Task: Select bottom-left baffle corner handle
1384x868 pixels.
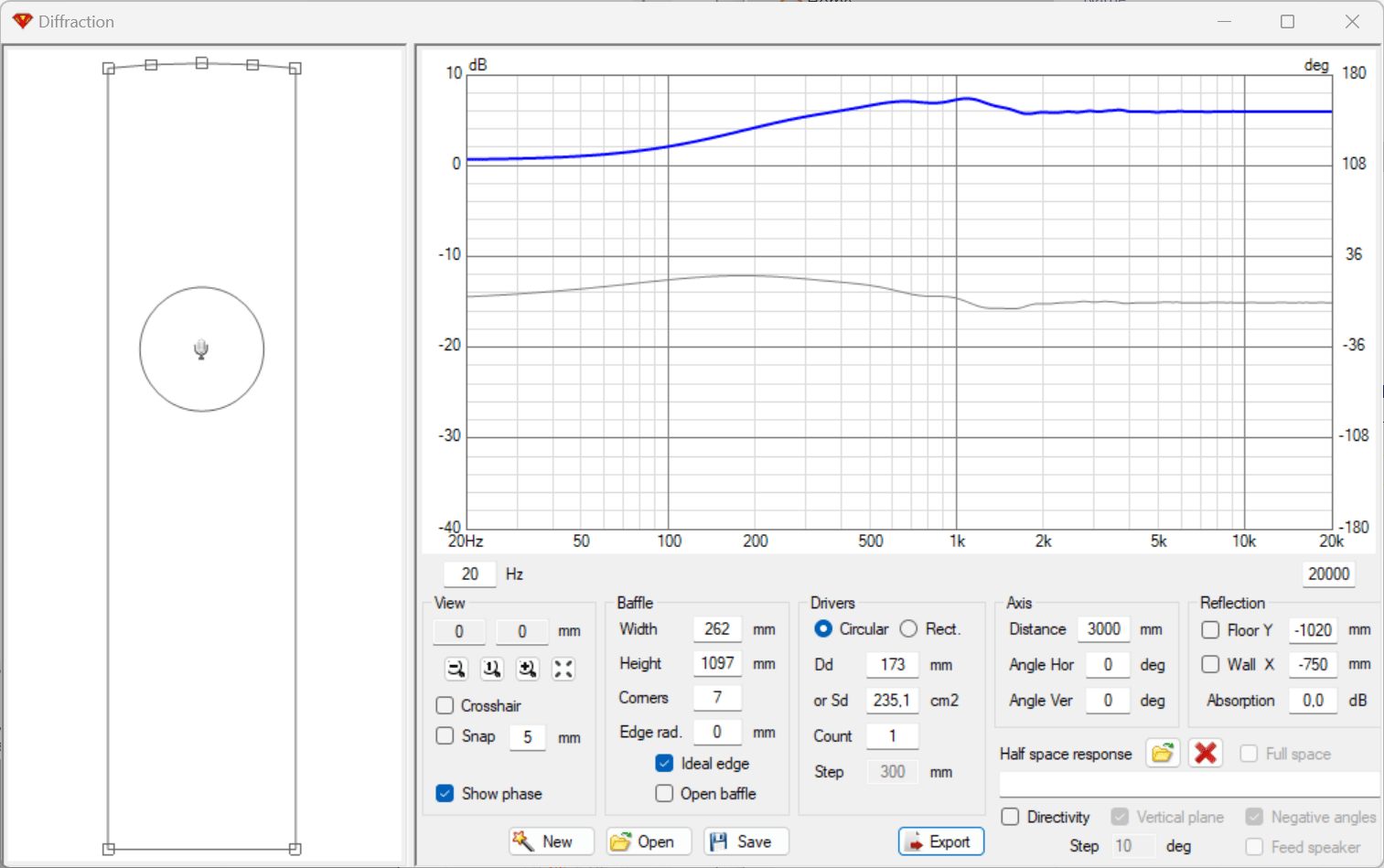Action: coord(108,849)
